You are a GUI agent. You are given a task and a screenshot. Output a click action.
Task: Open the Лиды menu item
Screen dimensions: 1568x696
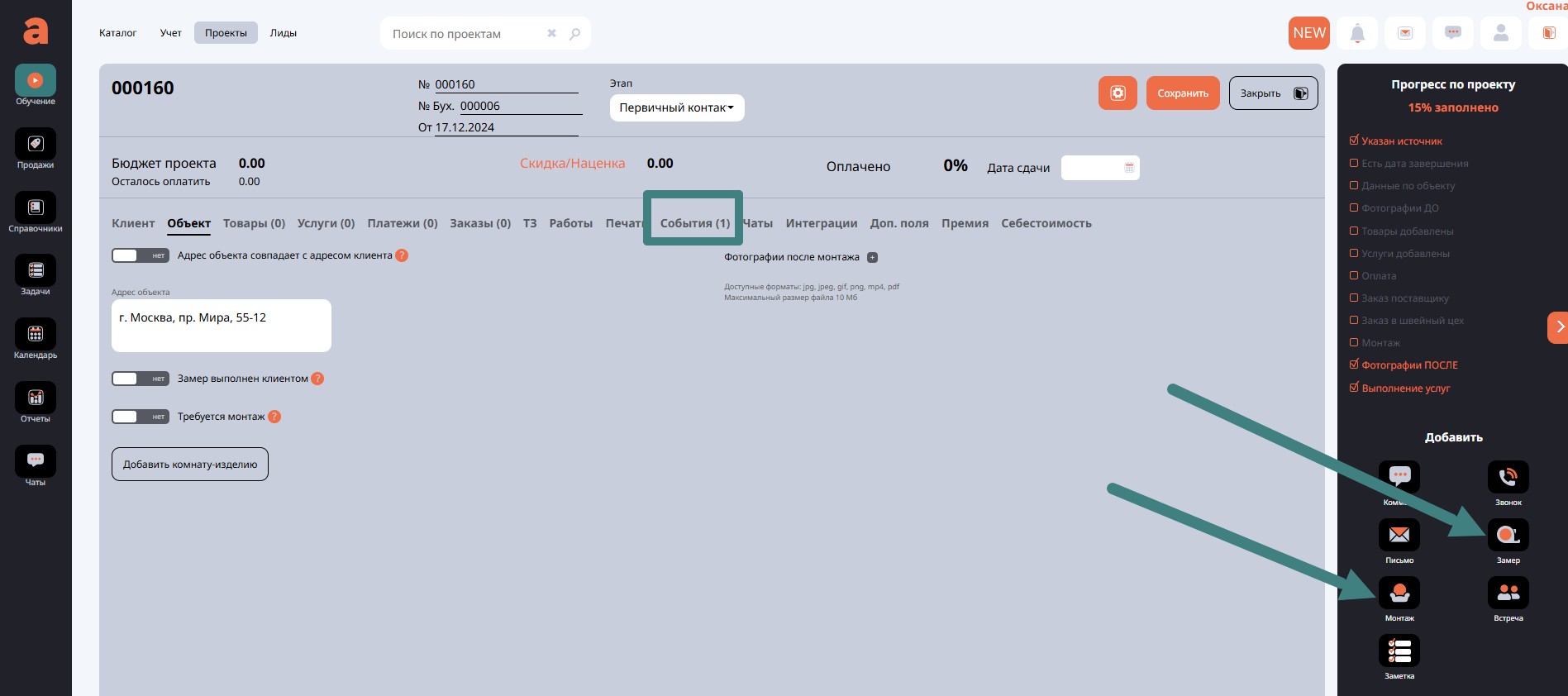pos(283,33)
